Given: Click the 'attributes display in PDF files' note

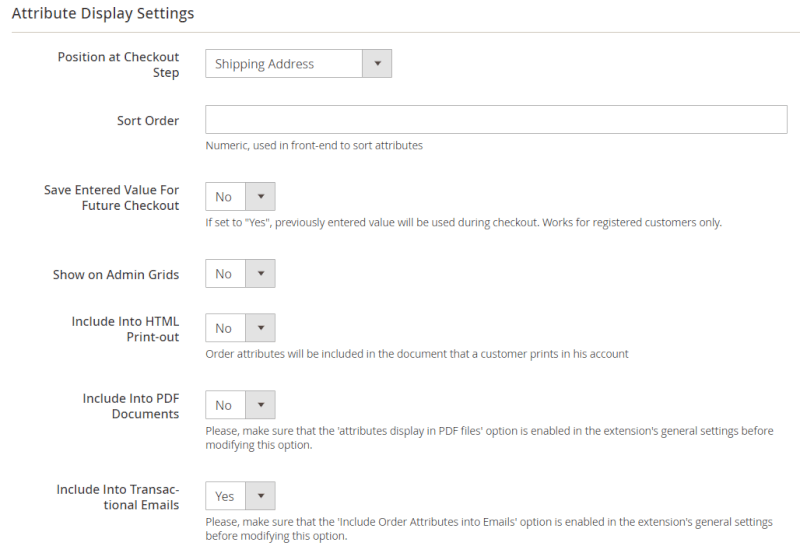Looking at the screenshot, I should tap(488, 438).
